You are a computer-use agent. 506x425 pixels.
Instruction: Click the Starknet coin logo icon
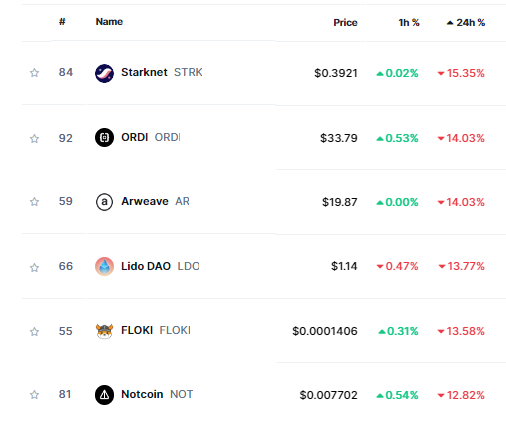click(x=104, y=73)
